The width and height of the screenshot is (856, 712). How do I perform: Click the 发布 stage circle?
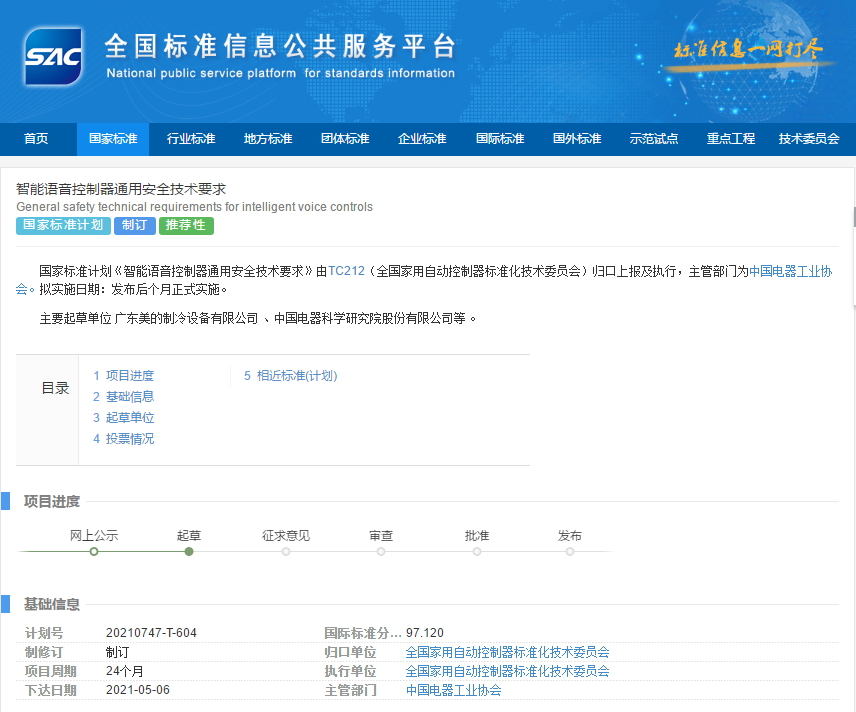570,551
